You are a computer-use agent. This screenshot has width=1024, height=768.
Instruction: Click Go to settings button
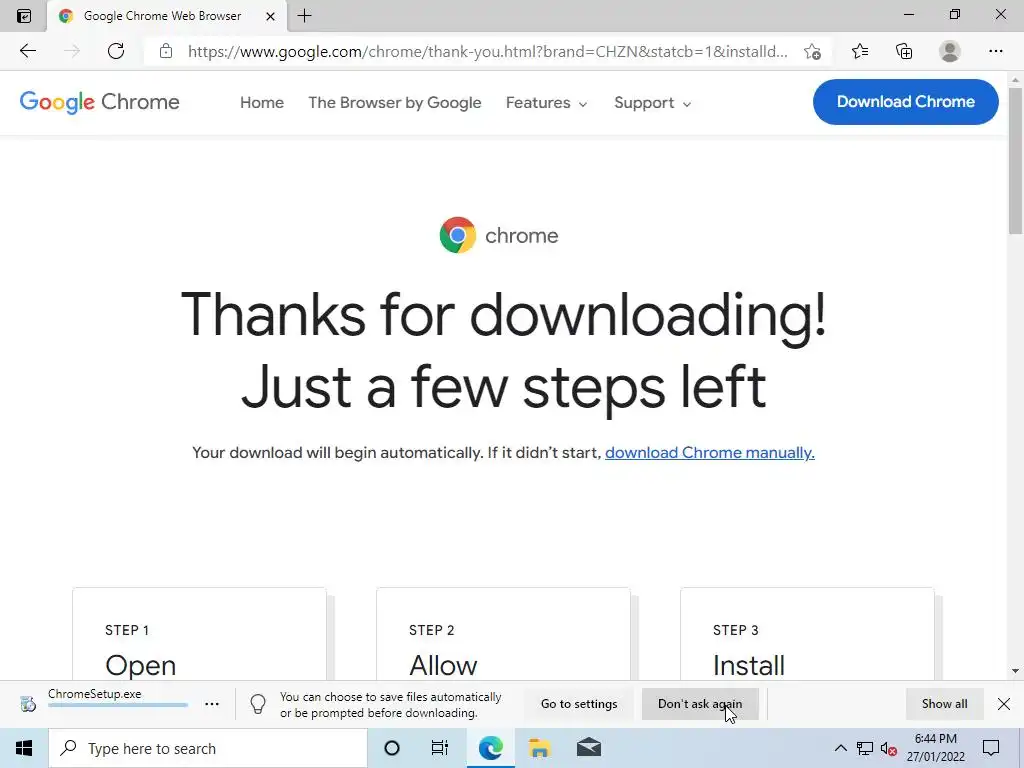579,704
